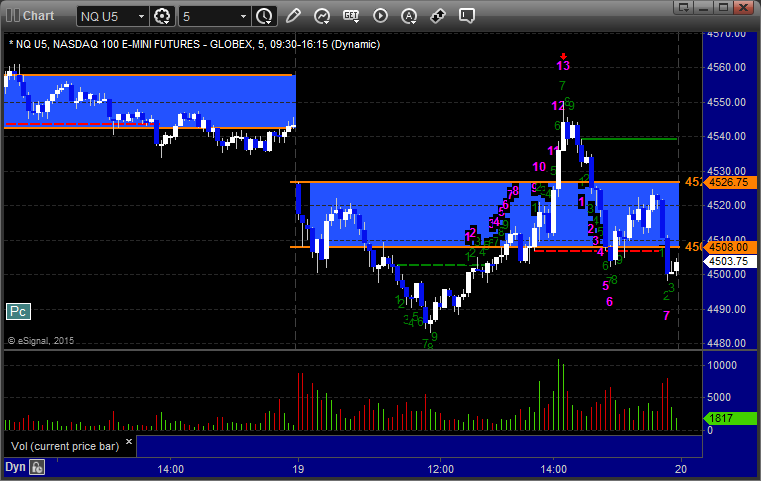Screen dimensions: 761x481
Task: Click the Vol (current price bar) label
Action: (x=65, y=446)
